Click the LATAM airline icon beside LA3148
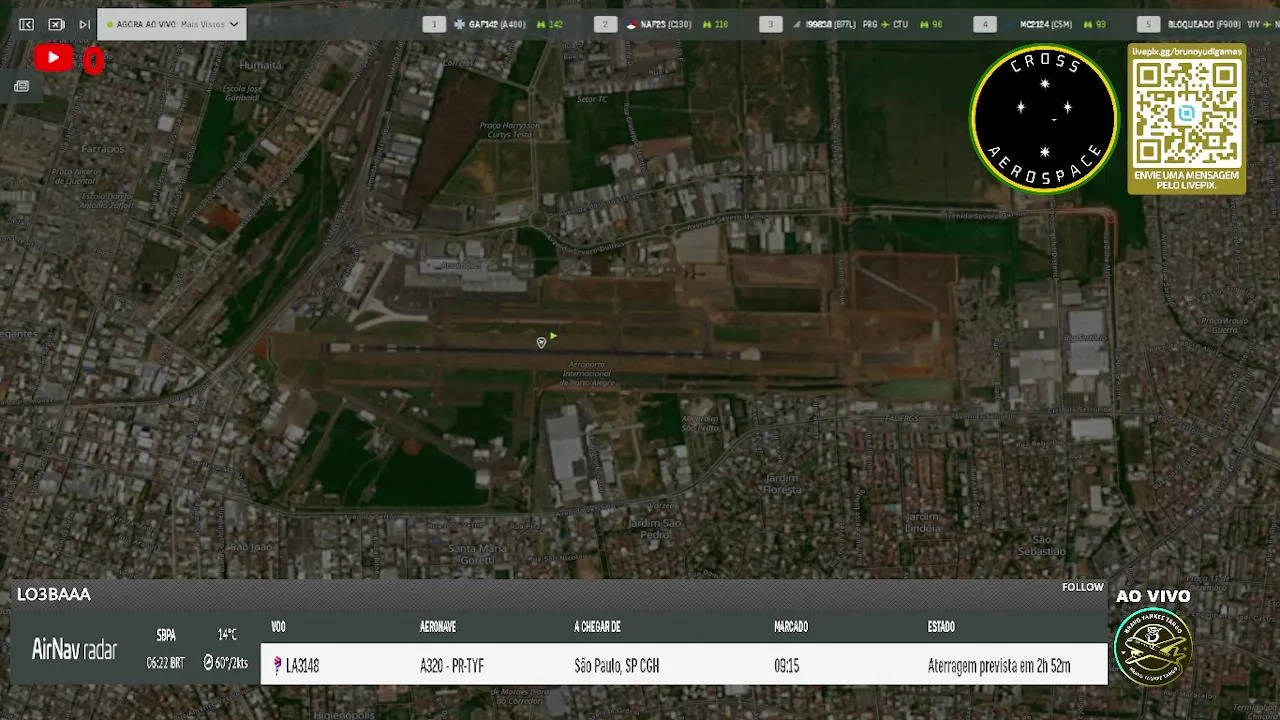 pos(278,665)
